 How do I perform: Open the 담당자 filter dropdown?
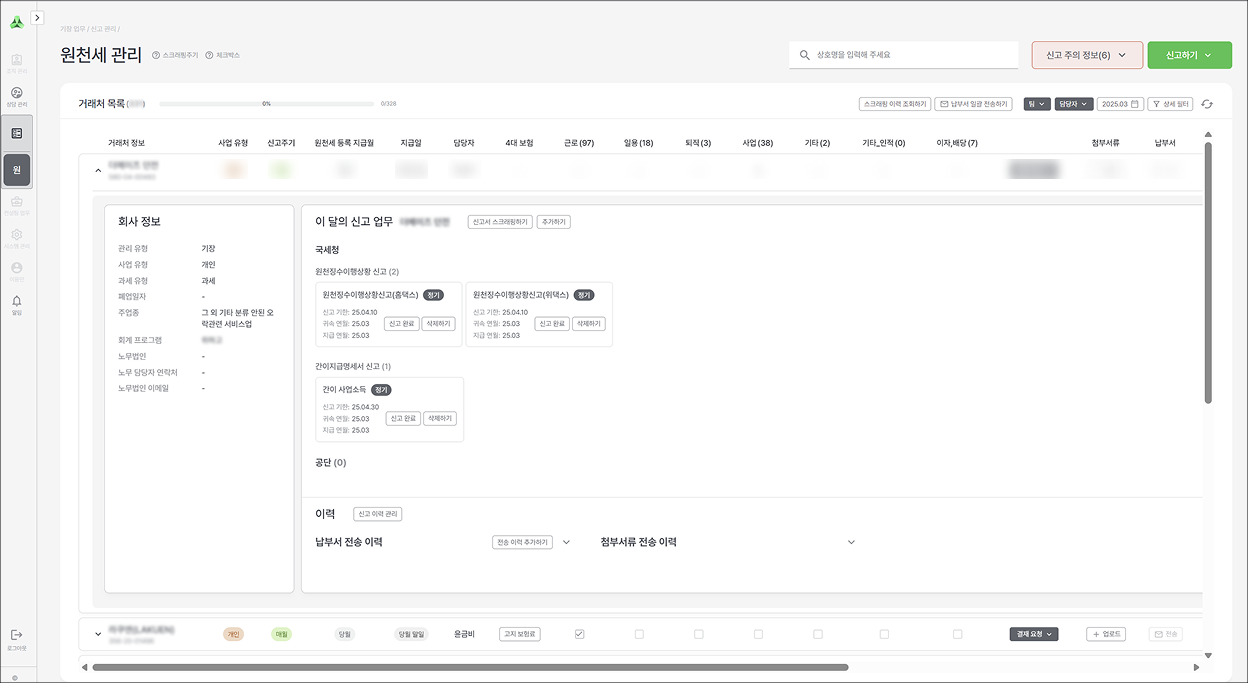point(1074,104)
